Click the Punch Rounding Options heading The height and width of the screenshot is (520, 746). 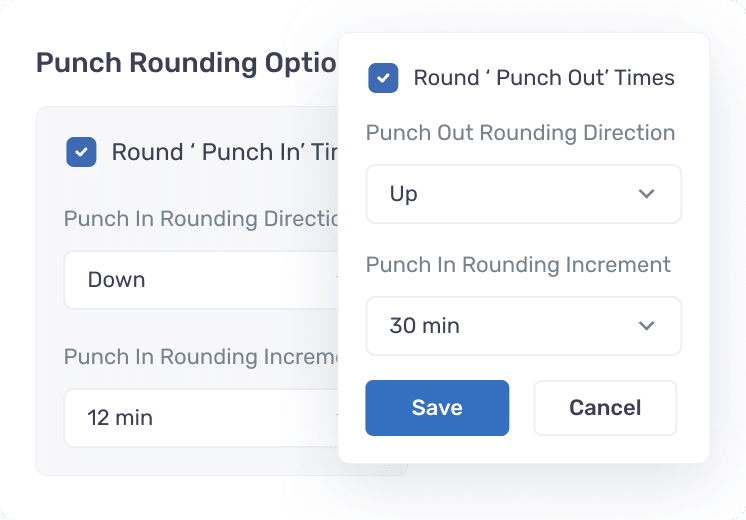[x=186, y=63]
